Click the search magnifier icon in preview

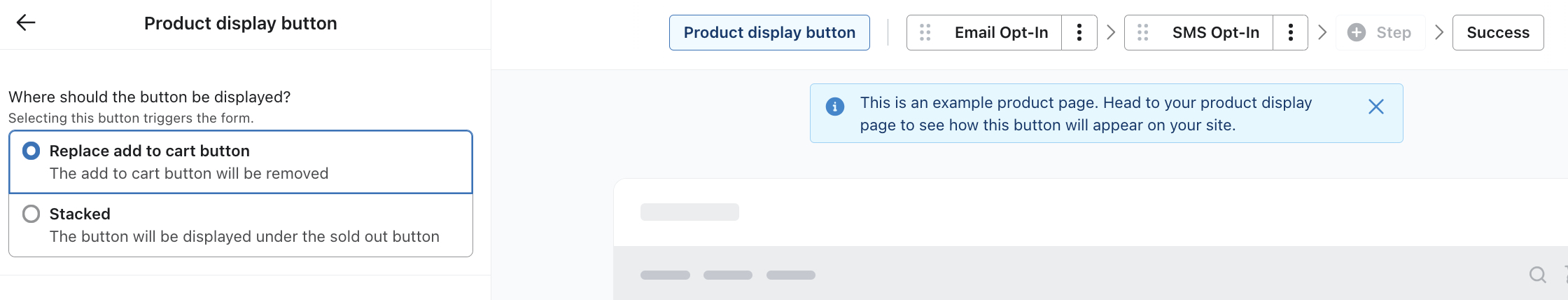point(1537,275)
